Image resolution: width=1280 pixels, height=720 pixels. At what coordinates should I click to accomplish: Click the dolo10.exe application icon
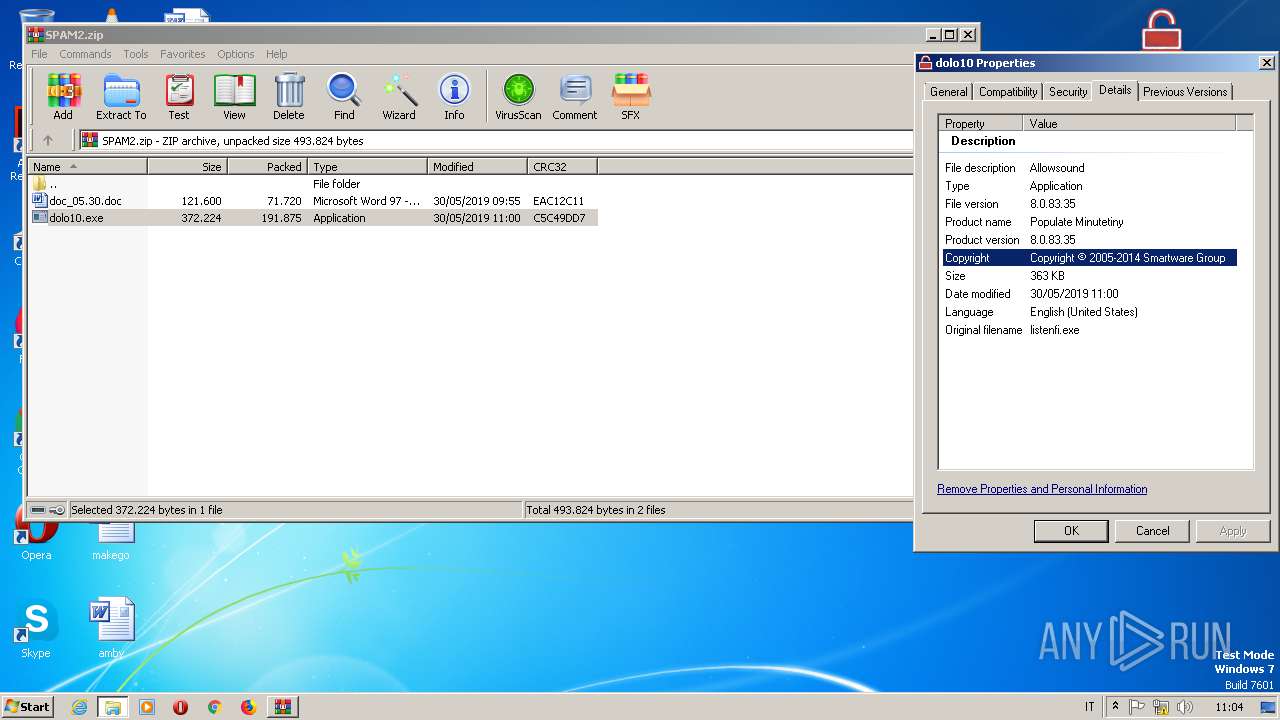tap(40, 217)
